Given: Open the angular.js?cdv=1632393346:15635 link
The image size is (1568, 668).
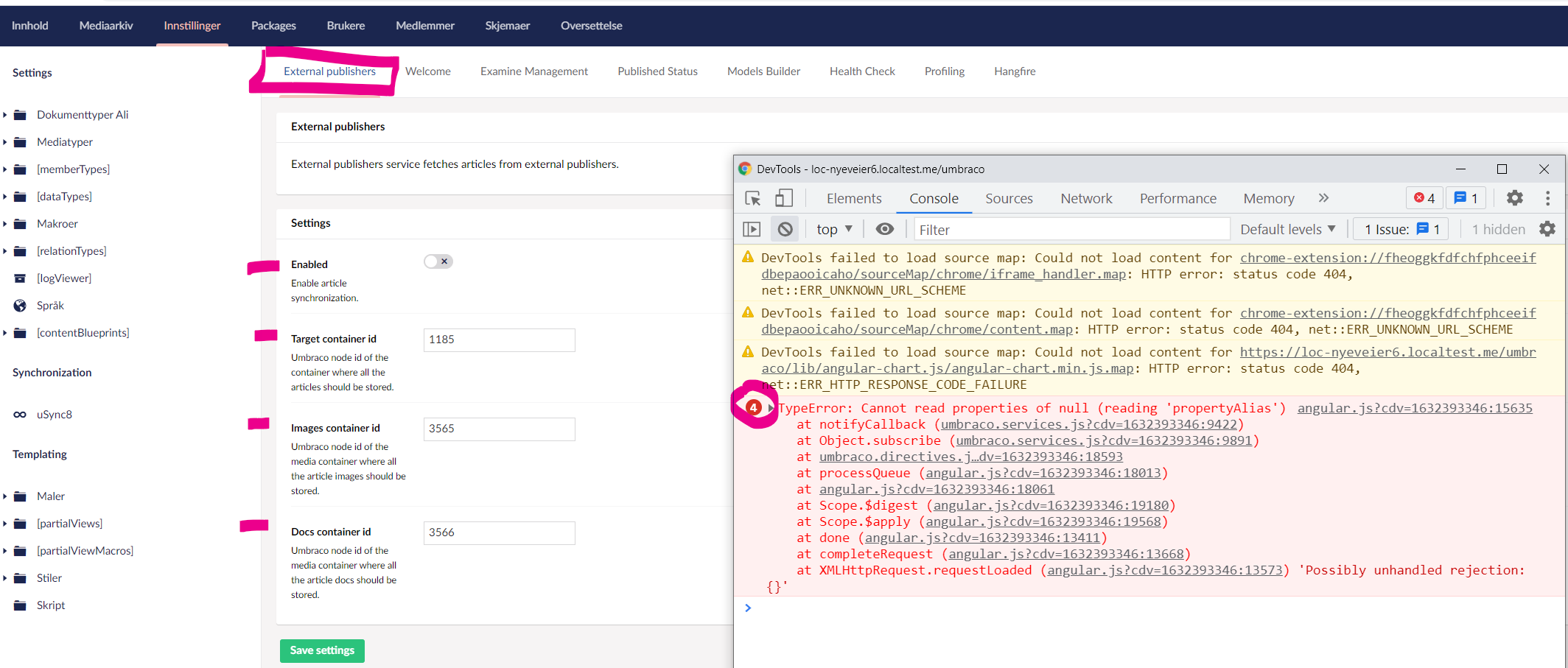Looking at the screenshot, I should click(1415, 408).
